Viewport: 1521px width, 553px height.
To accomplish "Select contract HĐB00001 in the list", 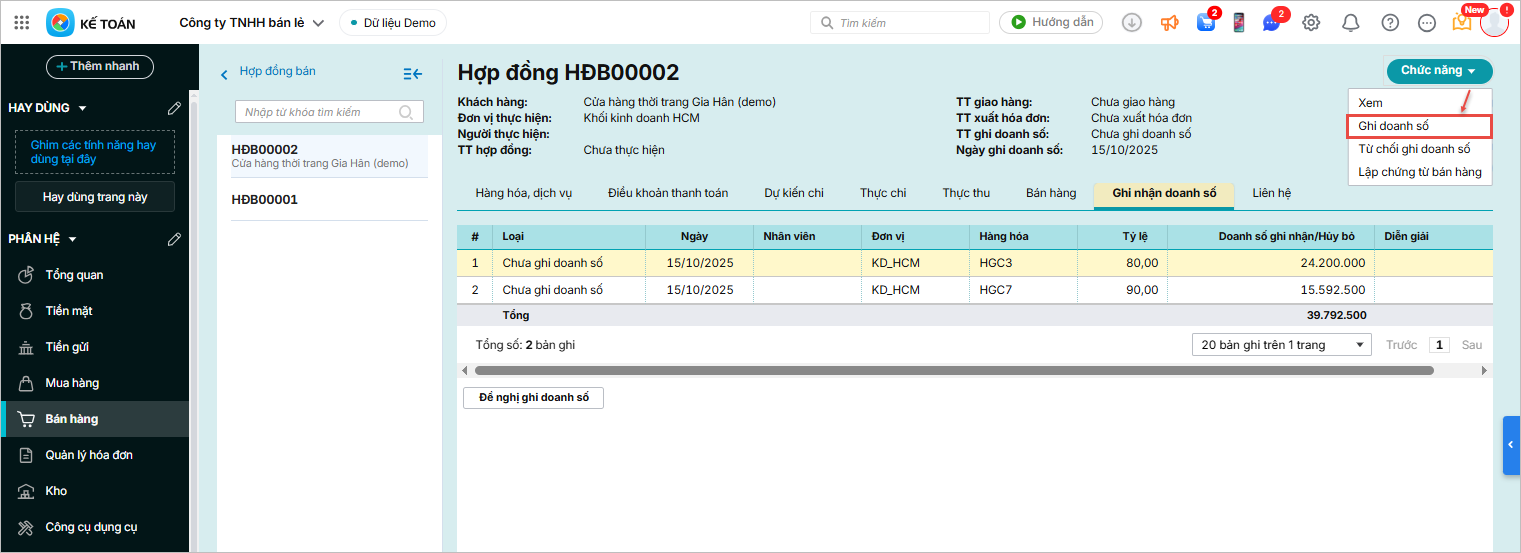I will tap(265, 199).
